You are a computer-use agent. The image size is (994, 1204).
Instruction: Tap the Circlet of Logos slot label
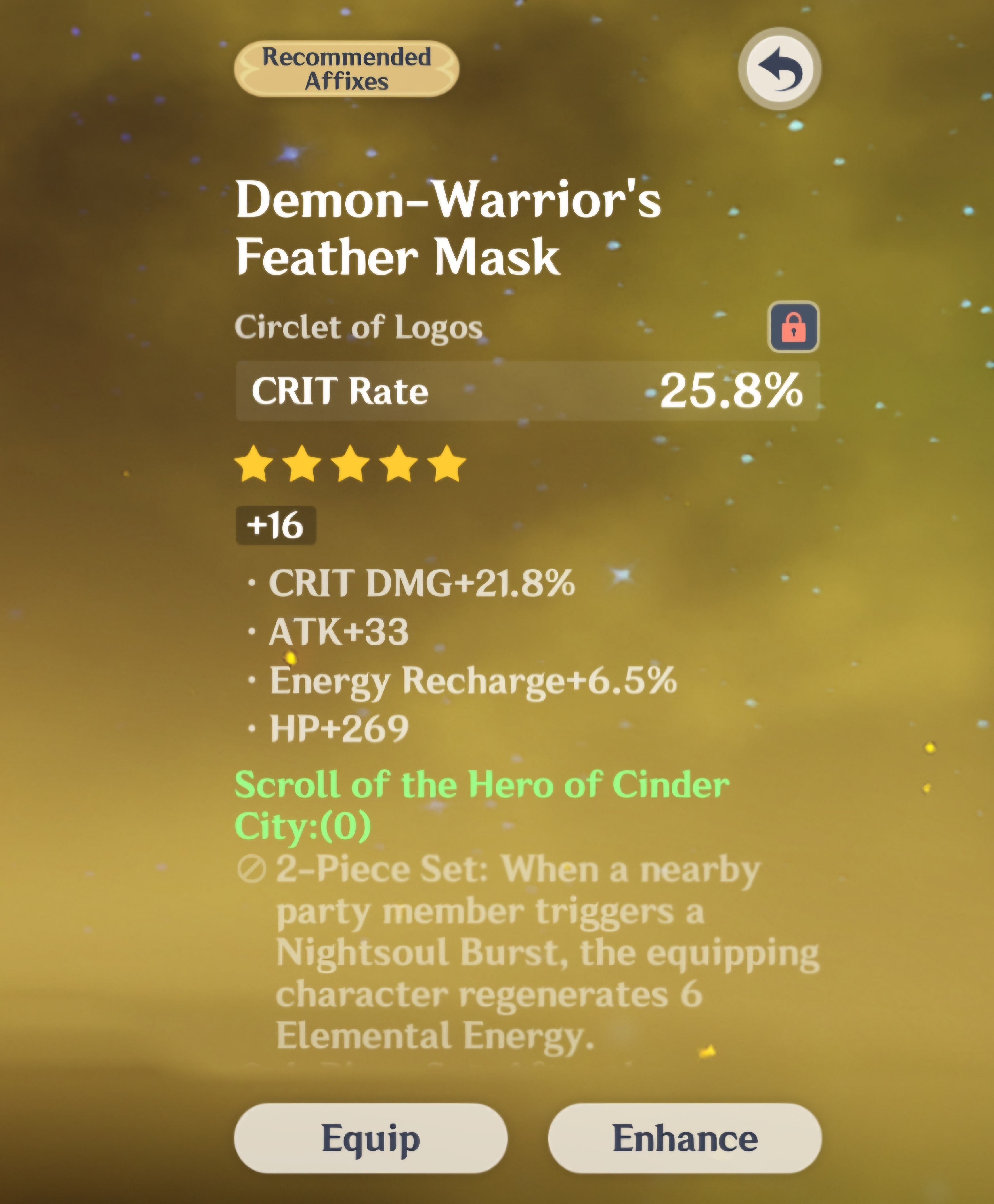tap(358, 327)
